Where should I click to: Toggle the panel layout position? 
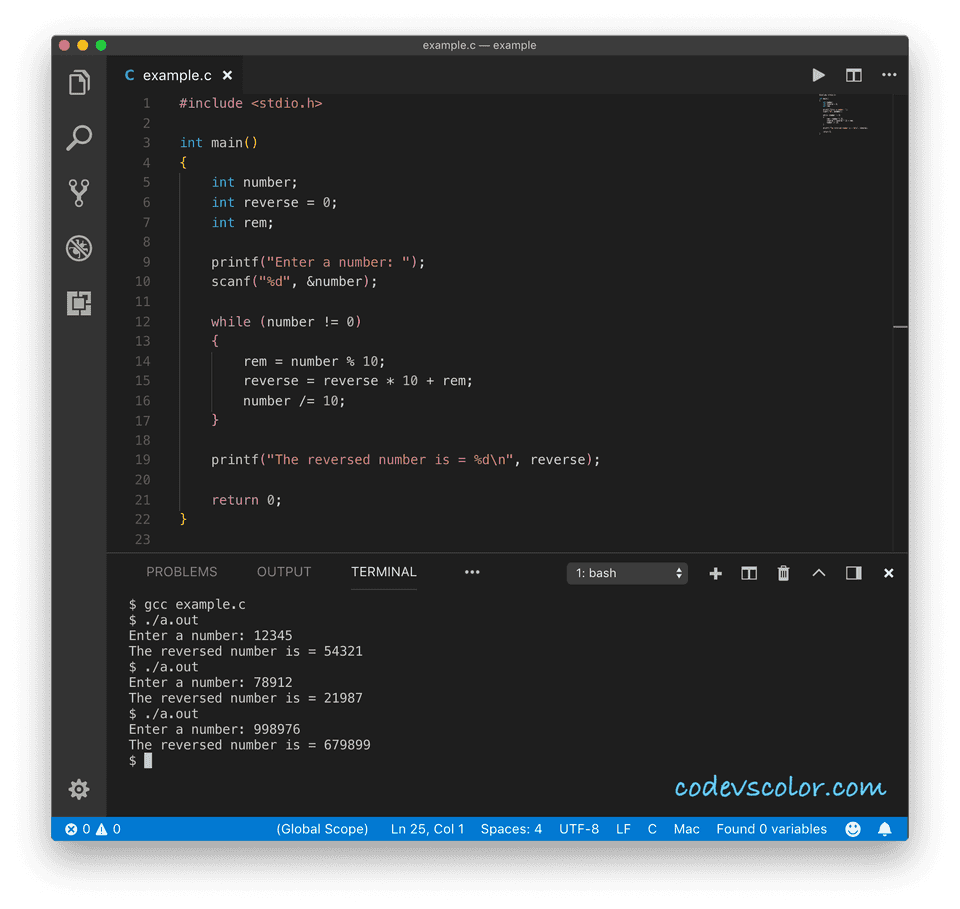(x=853, y=573)
